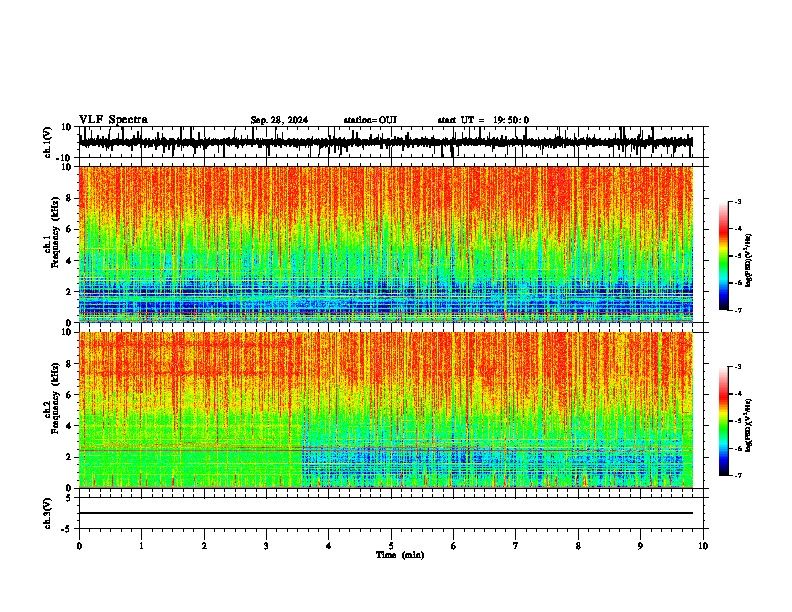The width and height of the screenshot is (792, 612).
Task: Click the Time (min) axis title
Action: pyautogui.click(x=400, y=555)
